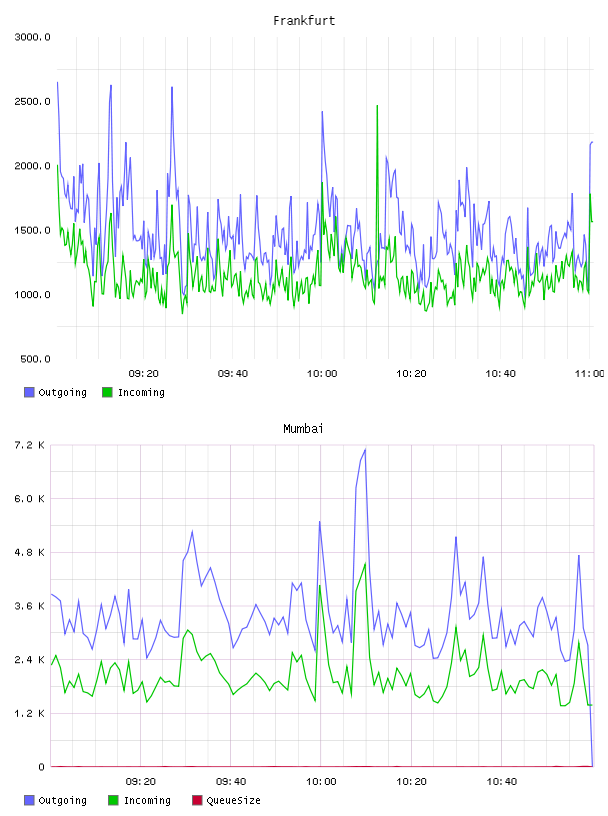The height and width of the screenshot is (816, 608).
Task: Click the 3.6 K axis label in Mumbai chart
Action: pos(30,606)
